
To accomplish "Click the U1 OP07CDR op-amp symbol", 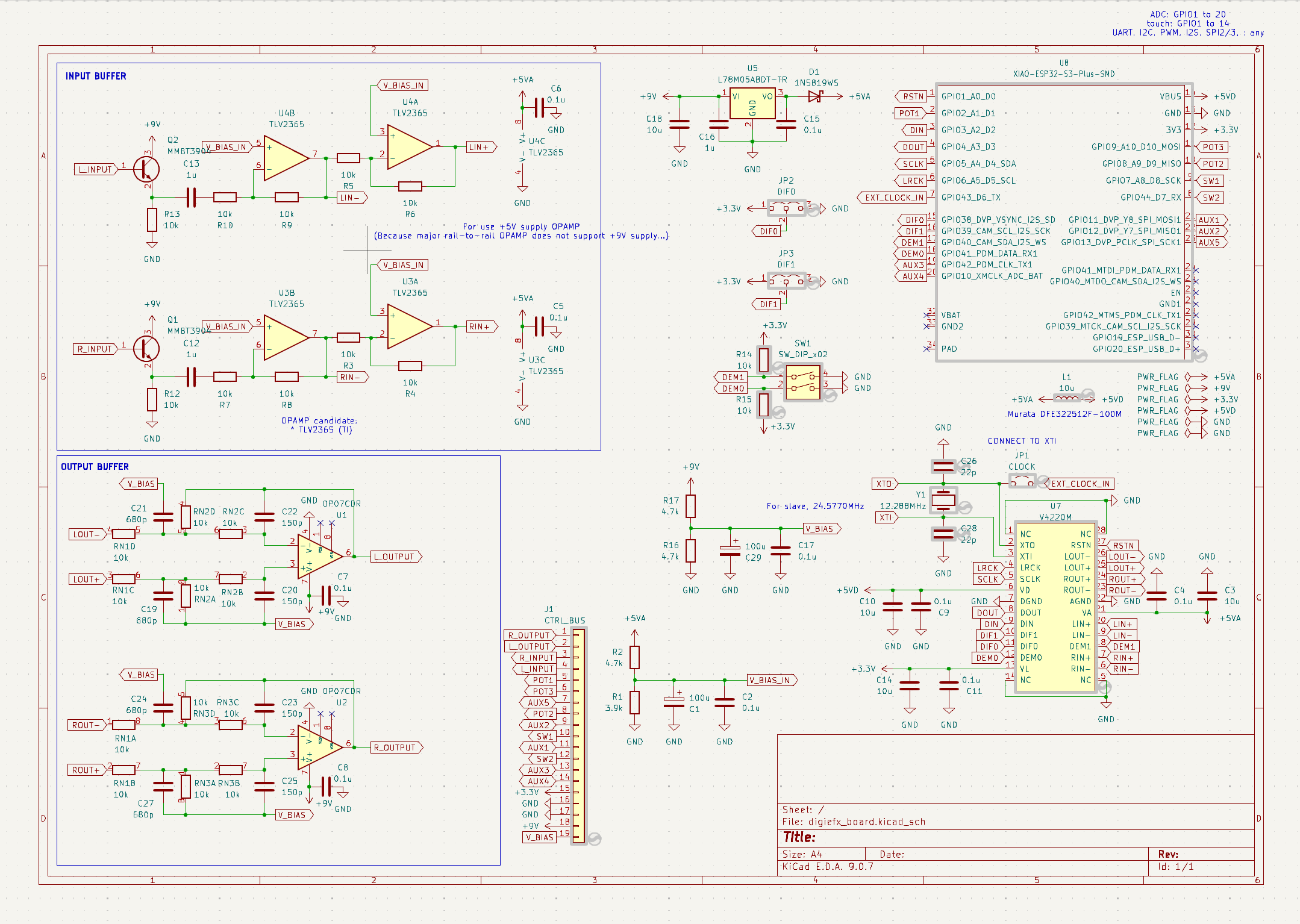I will (320, 557).
